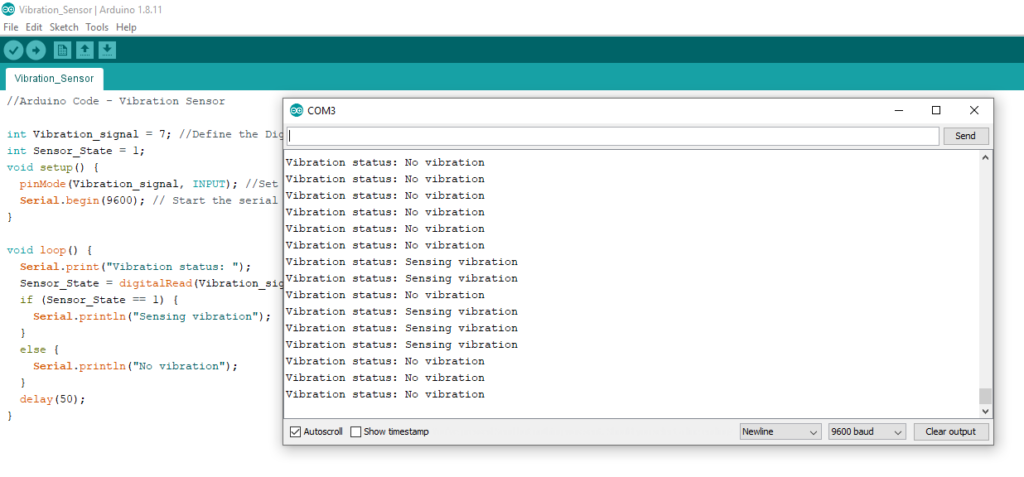Click the code line "int Sensor_State = 1;"
This screenshot has height=477, width=1024.
click(x=76, y=150)
